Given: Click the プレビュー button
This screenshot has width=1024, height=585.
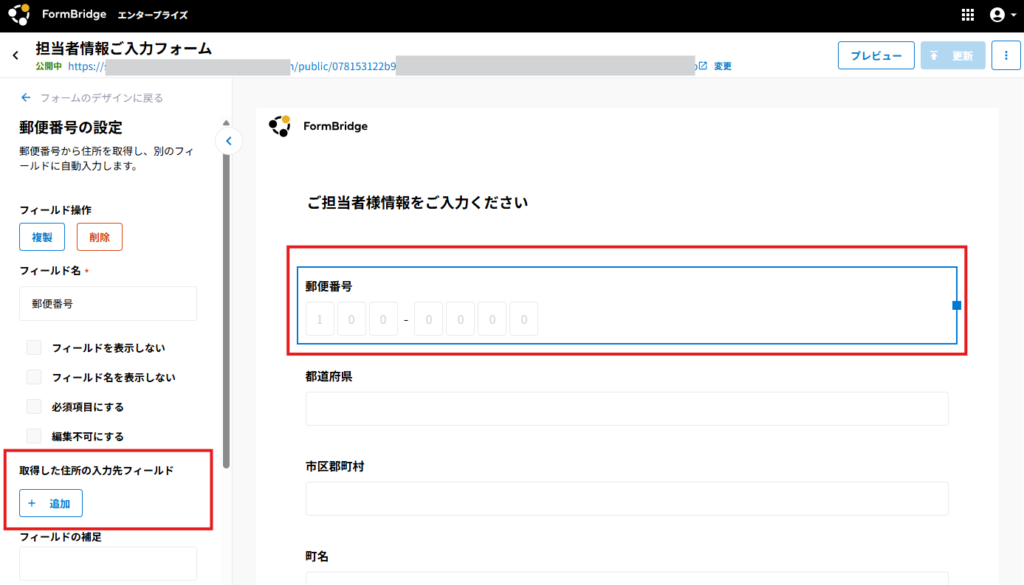Looking at the screenshot, I should coord(876,56).
